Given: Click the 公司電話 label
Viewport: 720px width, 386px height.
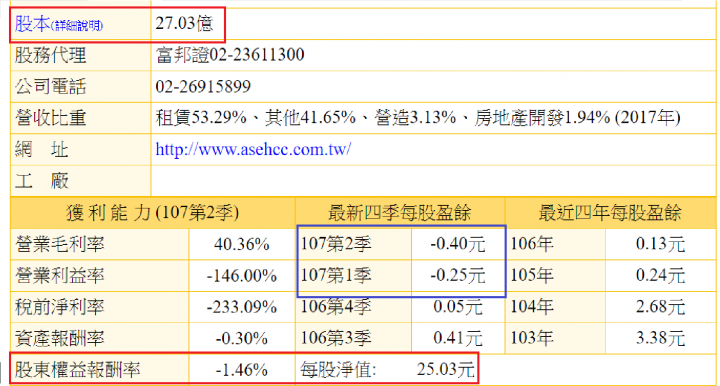Looking at the screenshot, I should [x=51, y=87].
